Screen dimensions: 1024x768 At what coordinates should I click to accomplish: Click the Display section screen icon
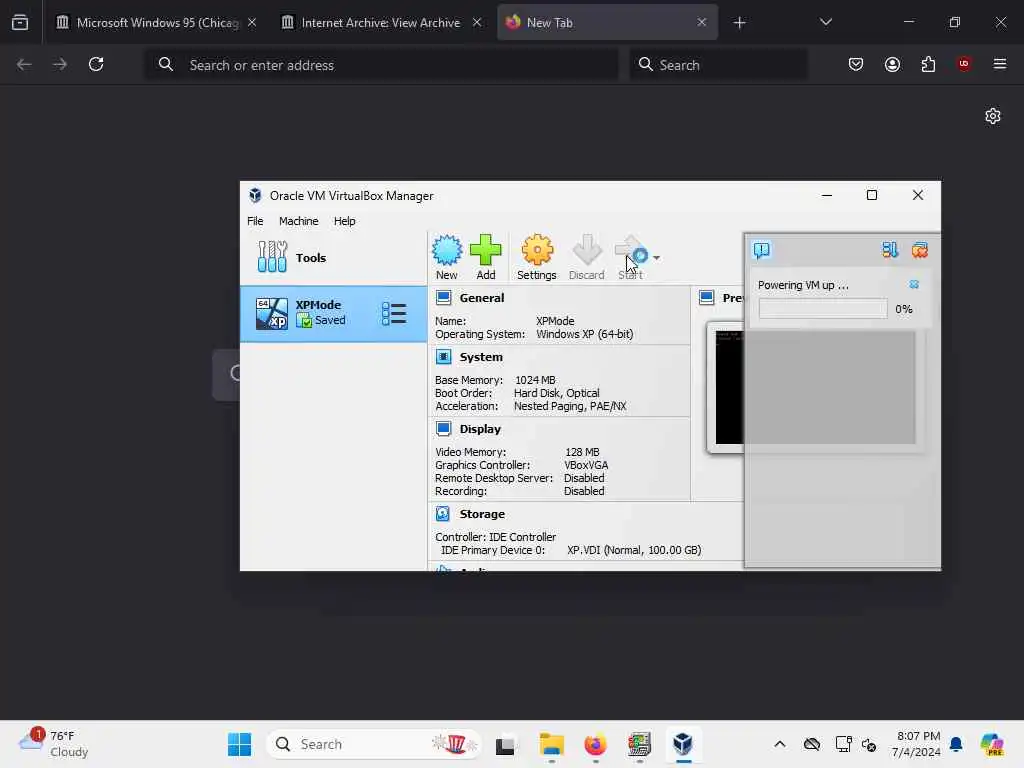[x=443, y=428]
